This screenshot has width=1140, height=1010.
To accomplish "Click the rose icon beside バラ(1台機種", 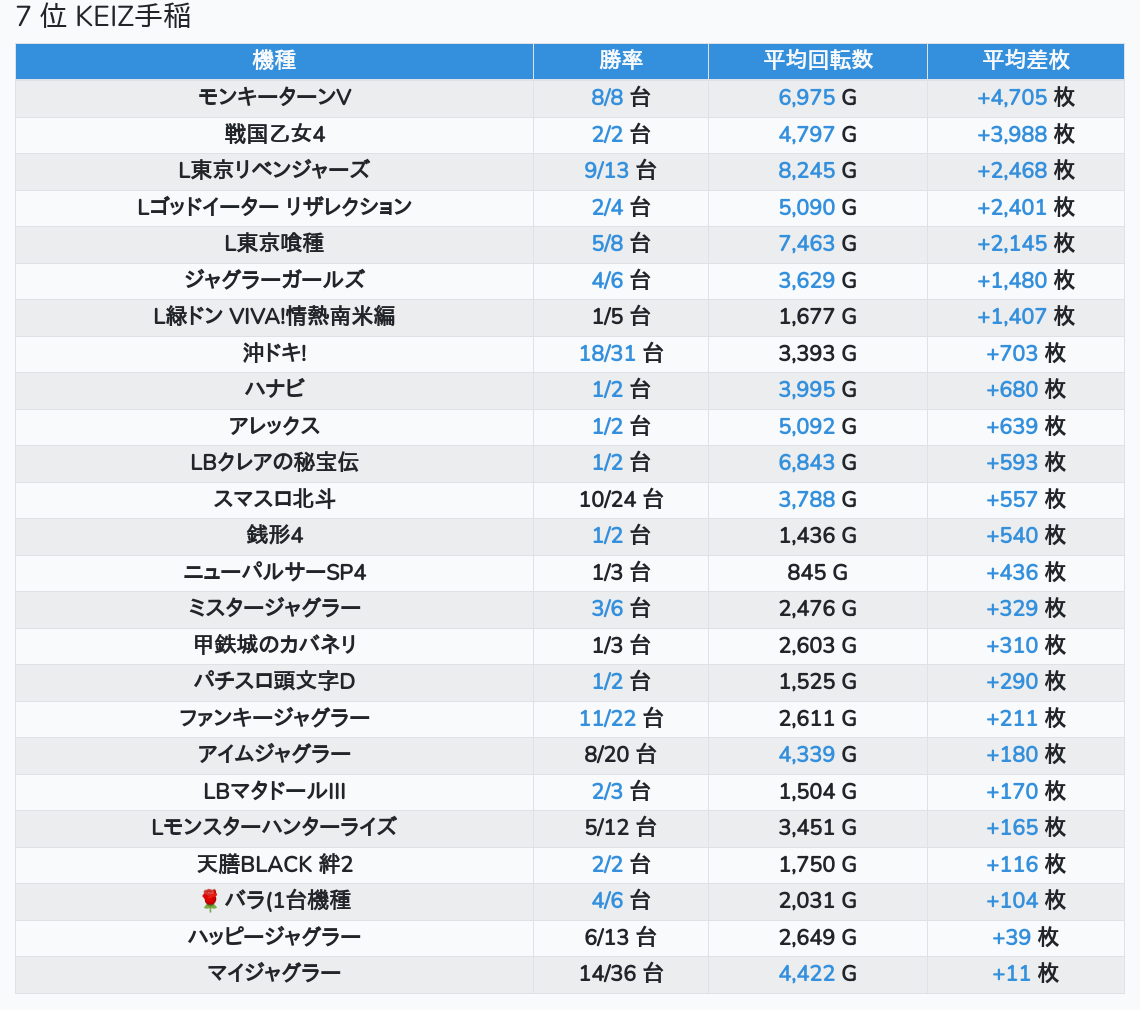I will point(209,900).
